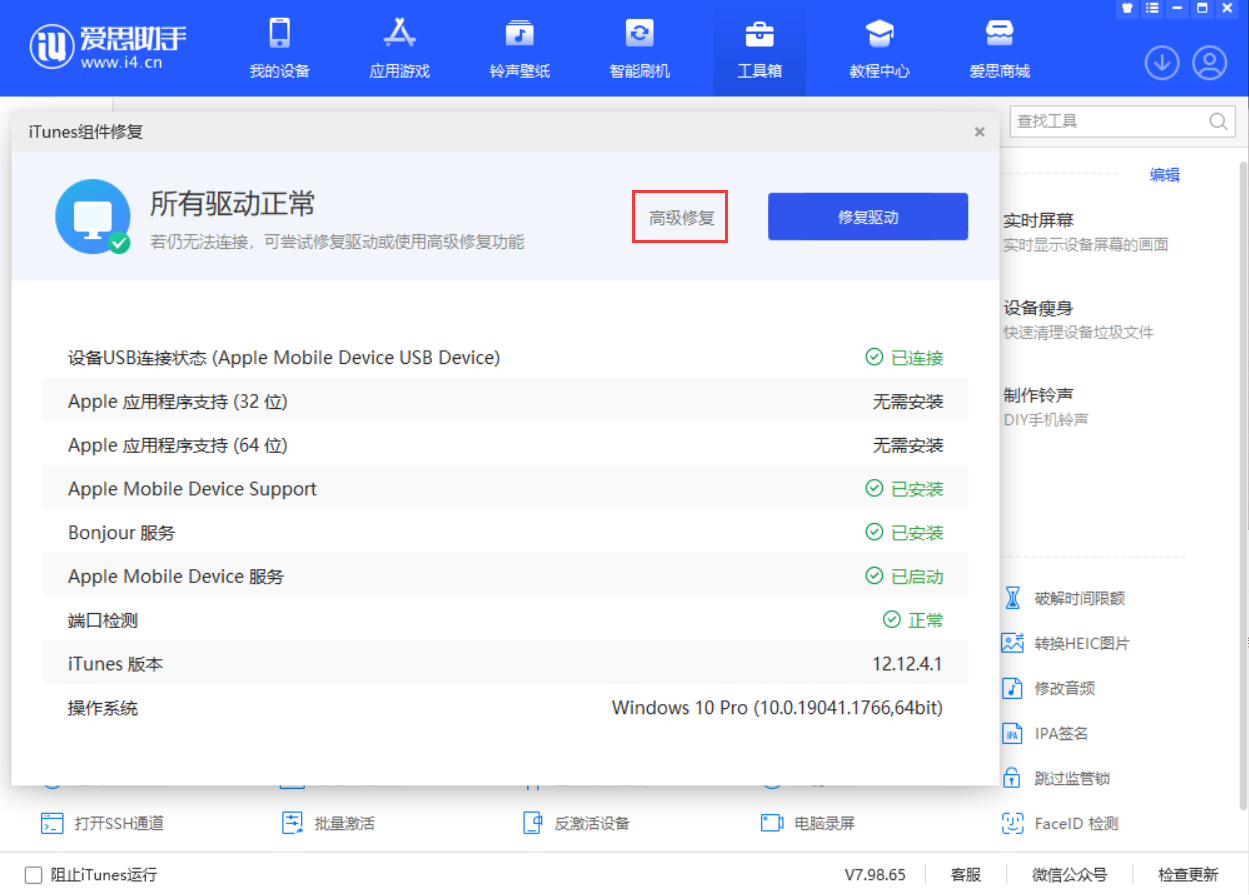The height and width of the screenshot is (895, 1249).
Task: Click the search magnifier icon
Action: [x=1218, y=122]
